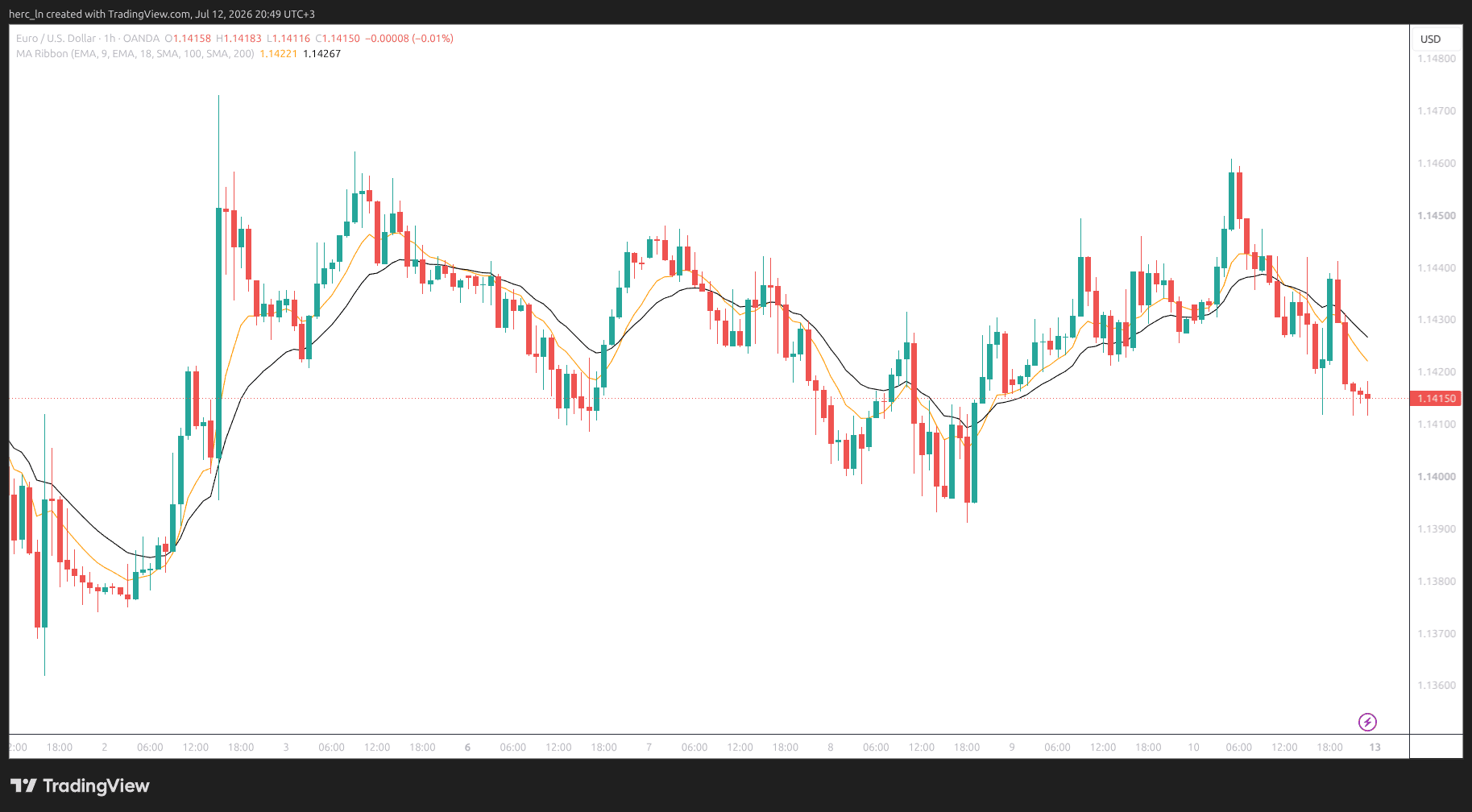Screen dimensions: 1472x812
Task: Click the high price value H1.14183
Action: 238,38
